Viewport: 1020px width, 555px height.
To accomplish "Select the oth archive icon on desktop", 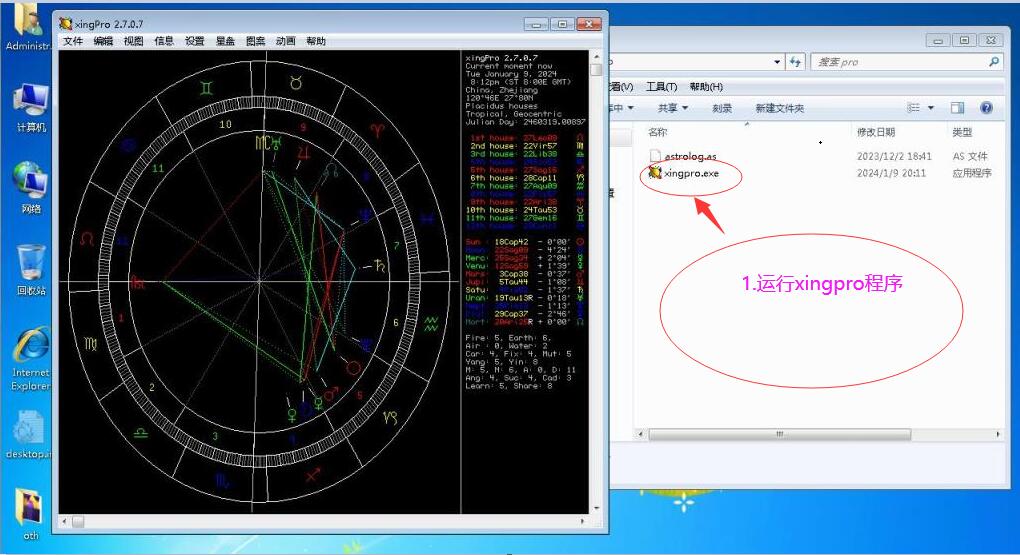I will click(x=30, y=514).
